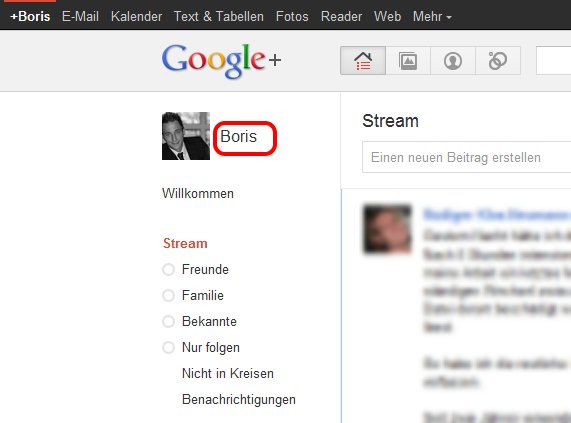Click the +Boris link in top bar
The width and height of the screenshot is (571, 423).
[x=30, y=16]
